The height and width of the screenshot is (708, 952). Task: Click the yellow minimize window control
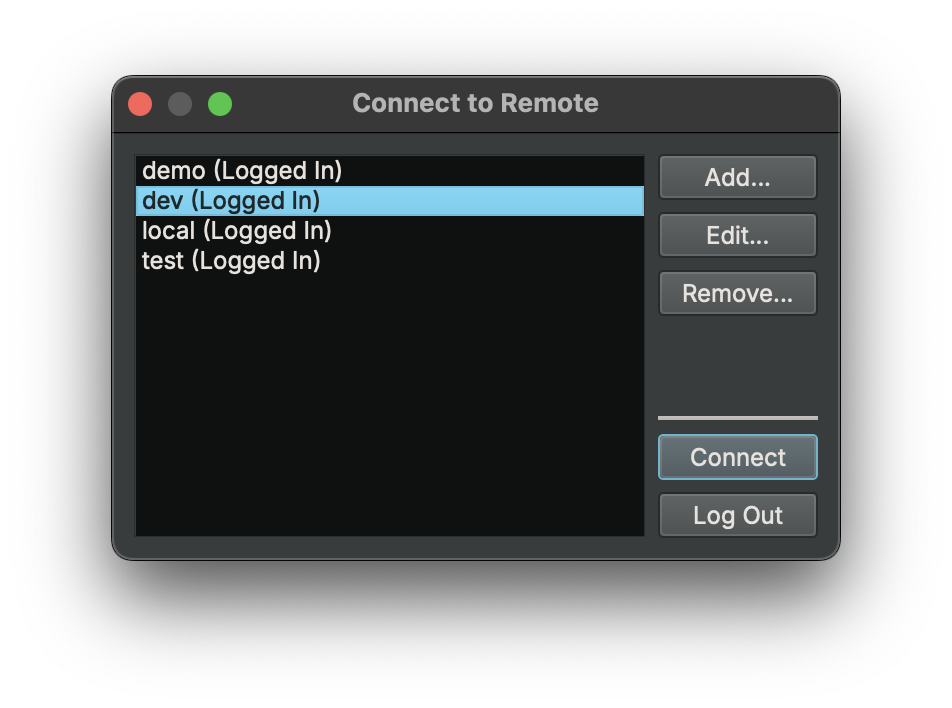point(180,103)
